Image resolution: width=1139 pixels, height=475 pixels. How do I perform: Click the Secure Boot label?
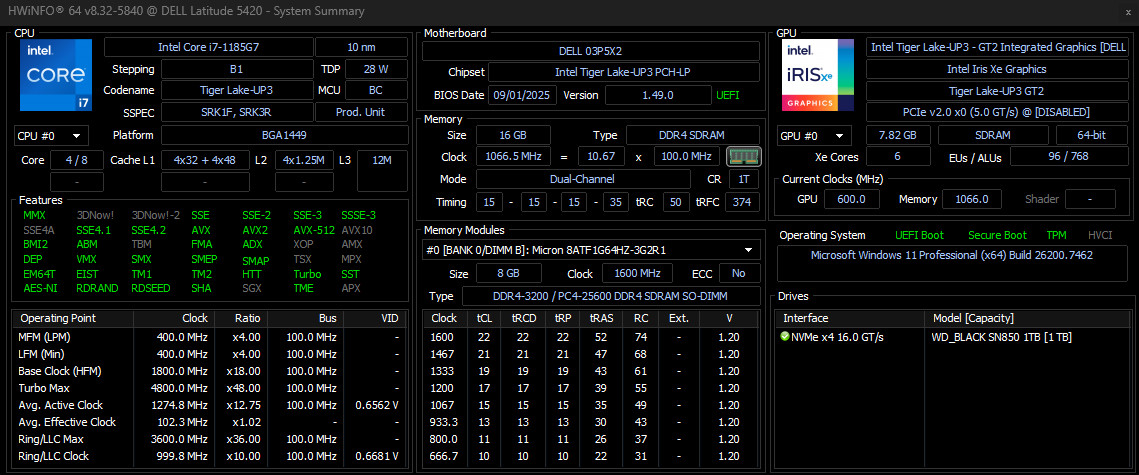tap(997, 235)
